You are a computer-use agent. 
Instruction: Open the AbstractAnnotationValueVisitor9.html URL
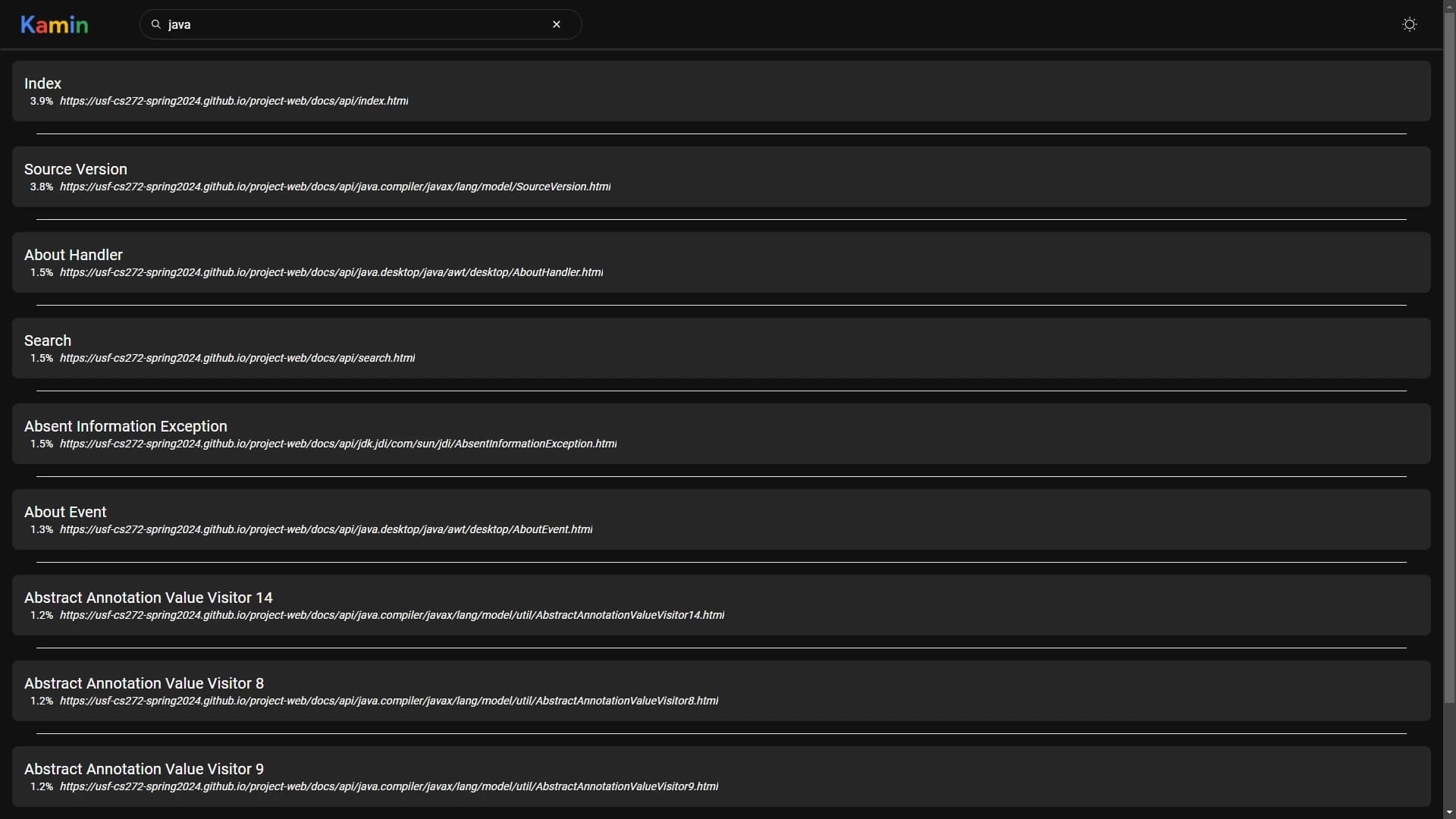coord(388,786)
